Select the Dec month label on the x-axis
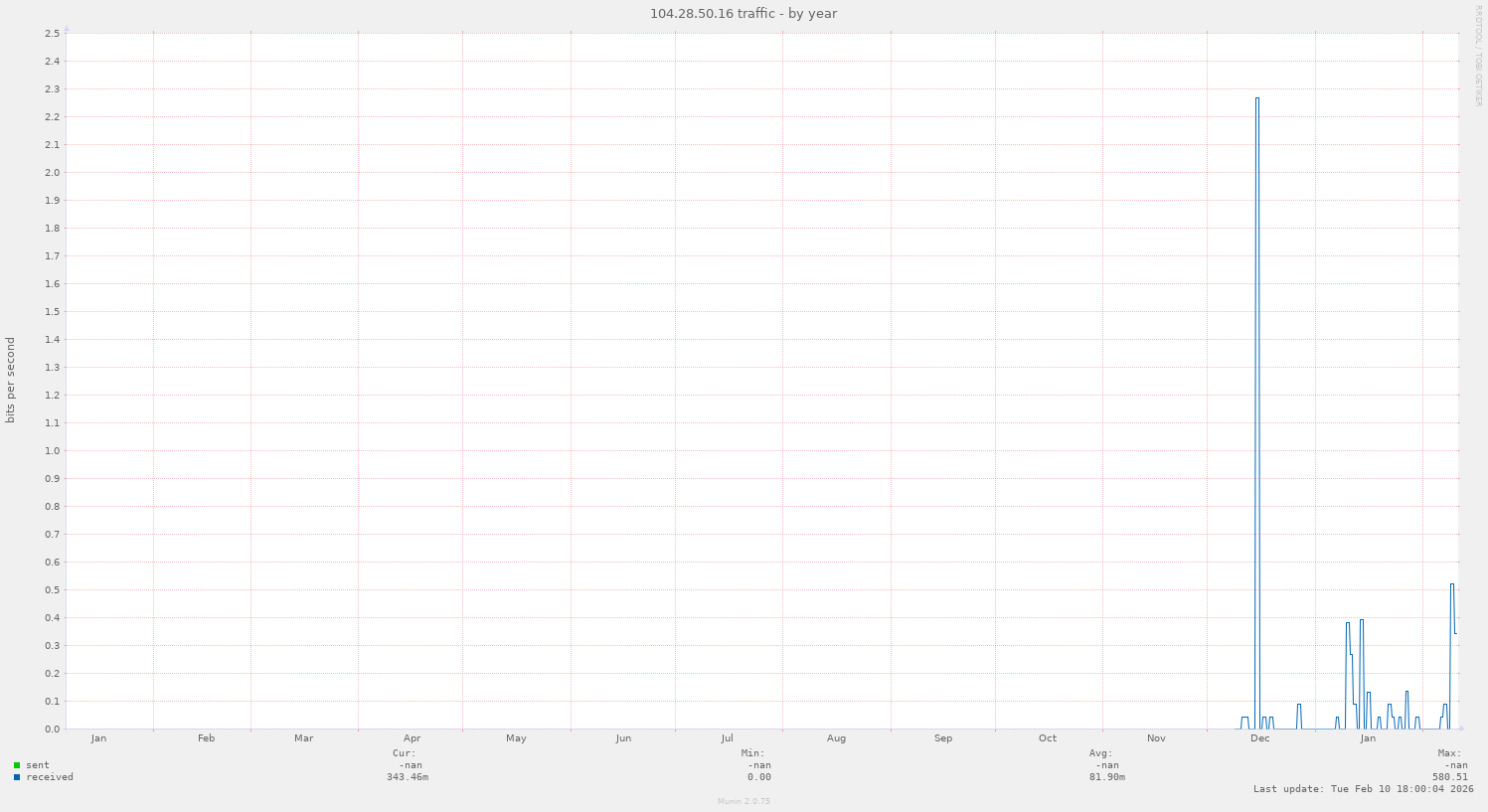Viewport: 1488px width, 812px height. pos(1259,738)
